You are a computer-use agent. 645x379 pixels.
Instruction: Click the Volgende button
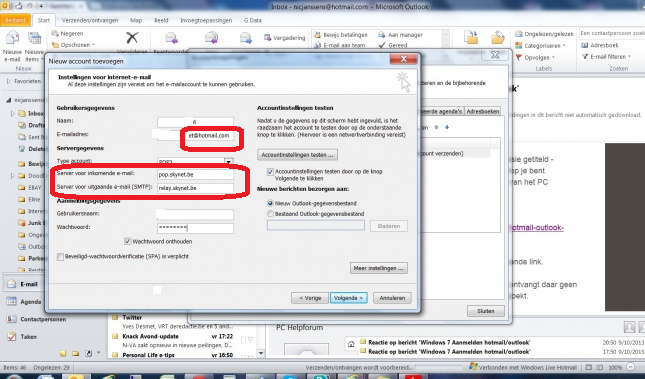pos(348,298)
